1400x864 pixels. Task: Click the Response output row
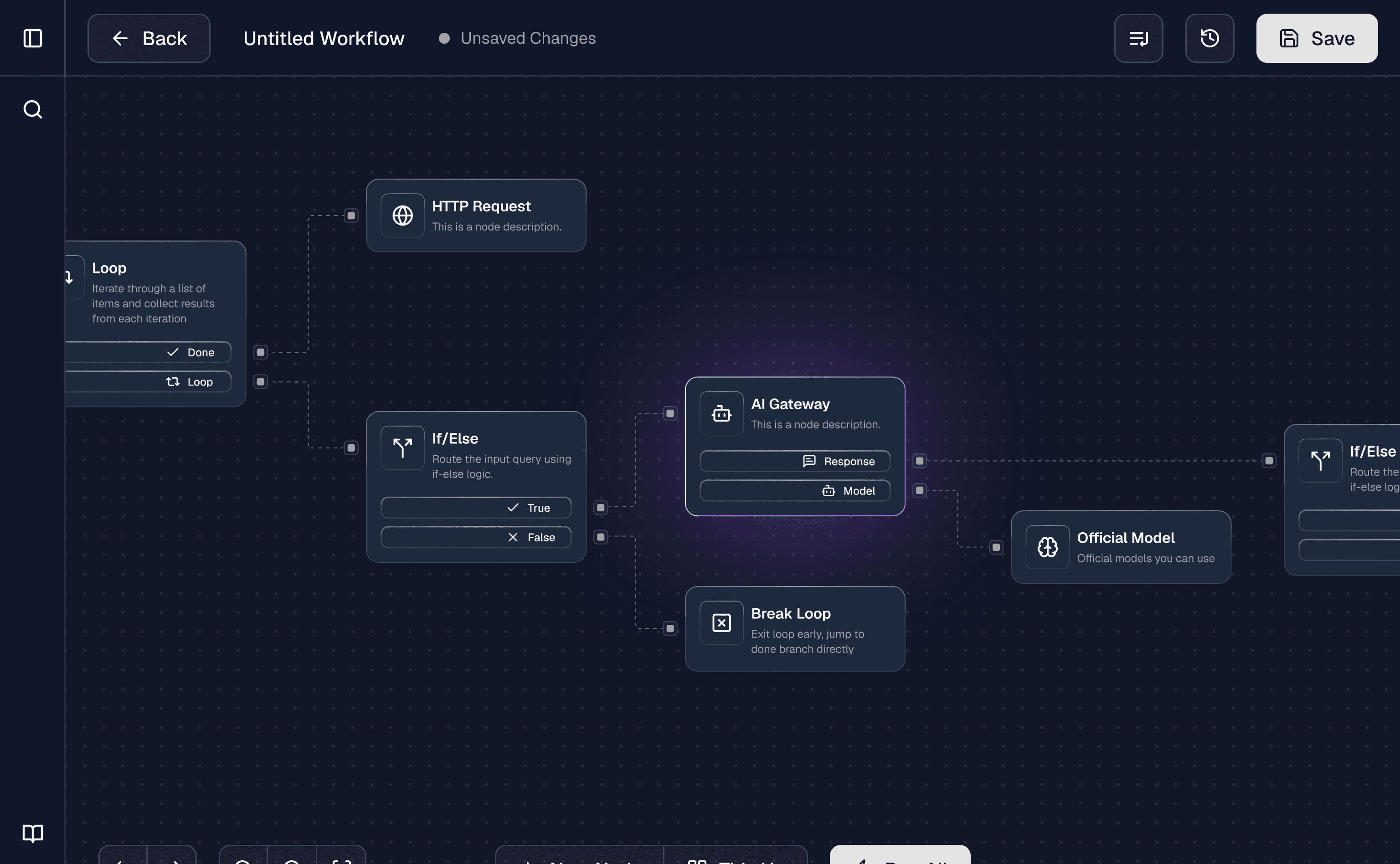click(x=795, y=461)
